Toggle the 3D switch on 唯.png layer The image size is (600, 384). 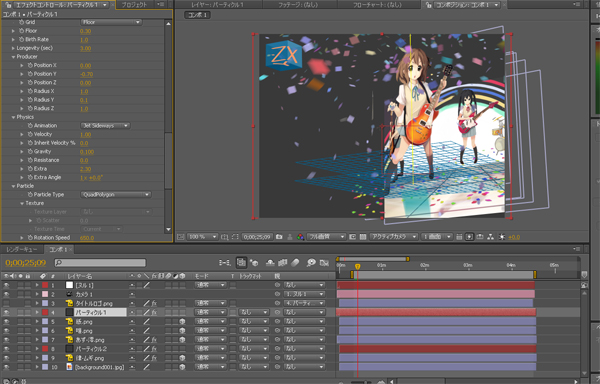click(183, 330)
